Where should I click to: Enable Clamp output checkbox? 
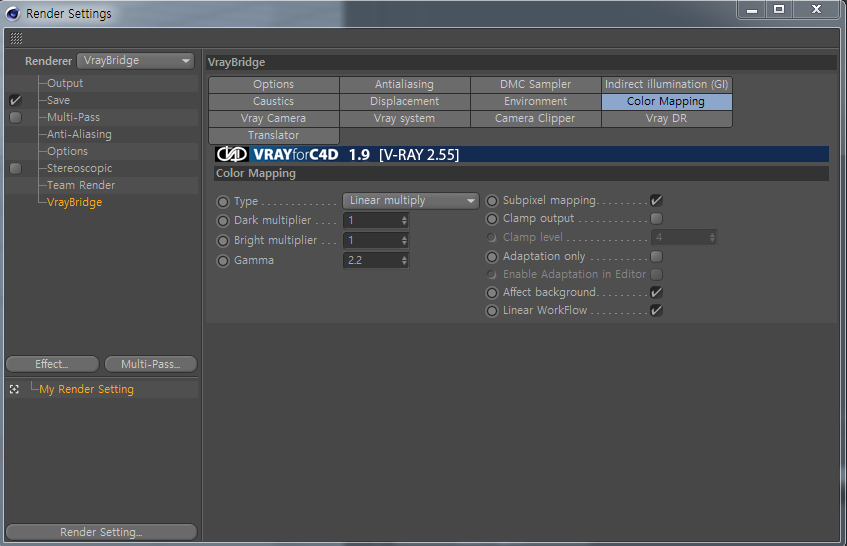coord(656,218)
